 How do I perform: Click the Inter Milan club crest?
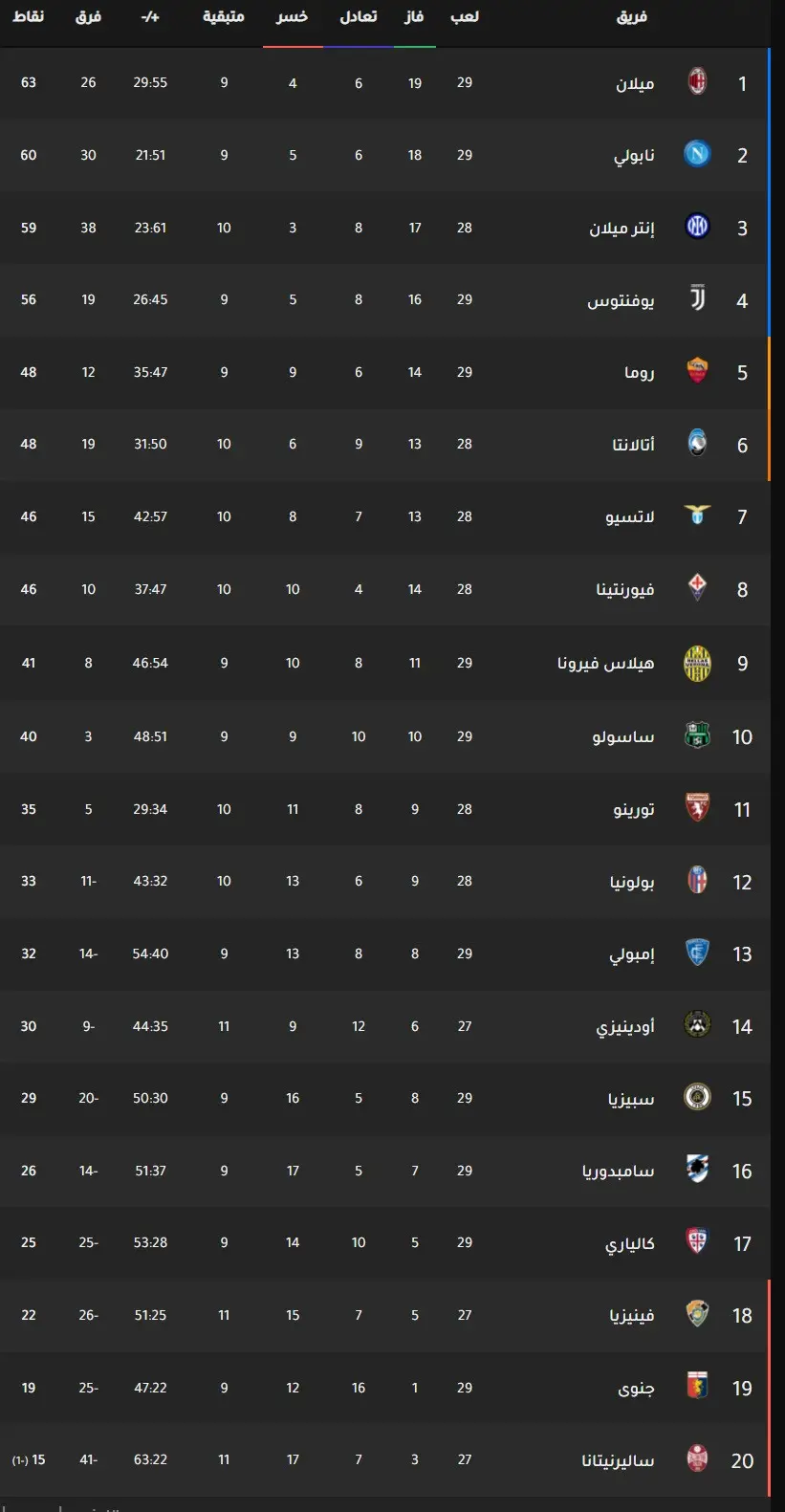tap(698, 227)
